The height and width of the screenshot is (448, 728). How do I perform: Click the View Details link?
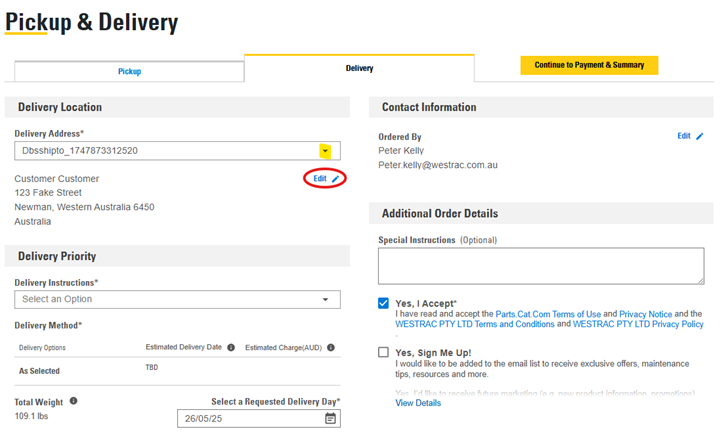click(418, 403)
